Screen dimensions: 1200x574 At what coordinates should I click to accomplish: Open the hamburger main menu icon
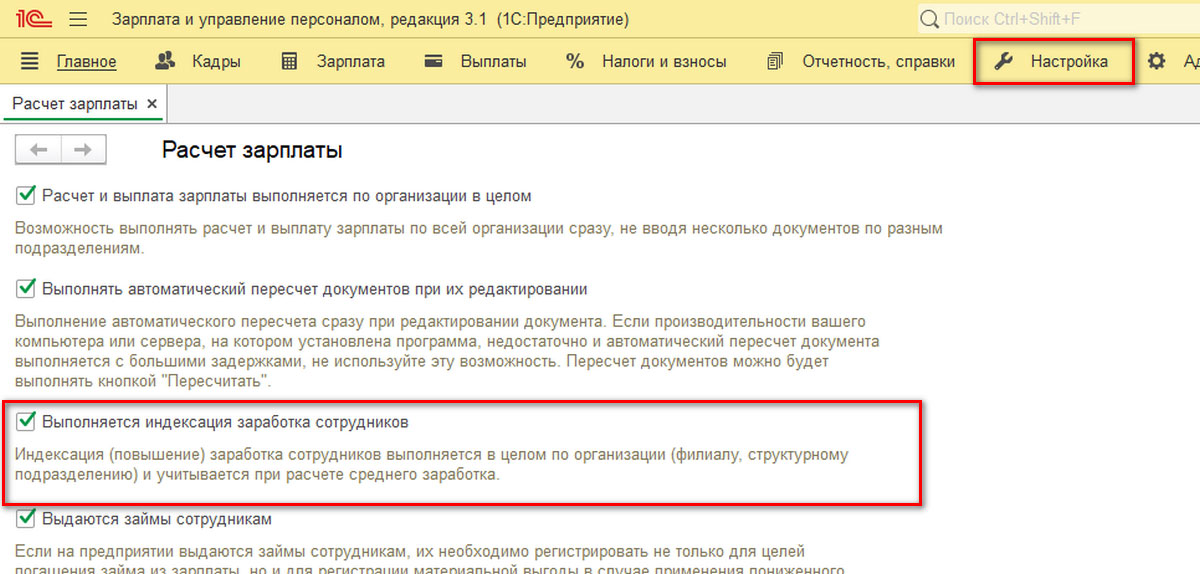[x=79, y=19]
